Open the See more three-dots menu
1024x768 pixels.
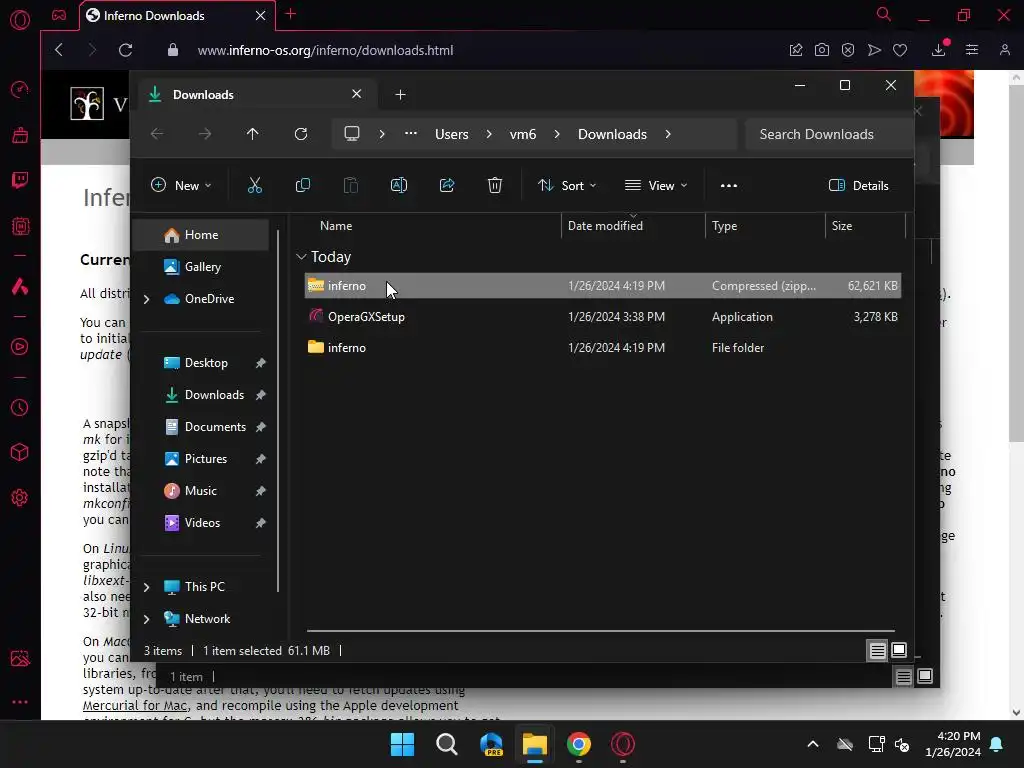(x=729, y=185)
